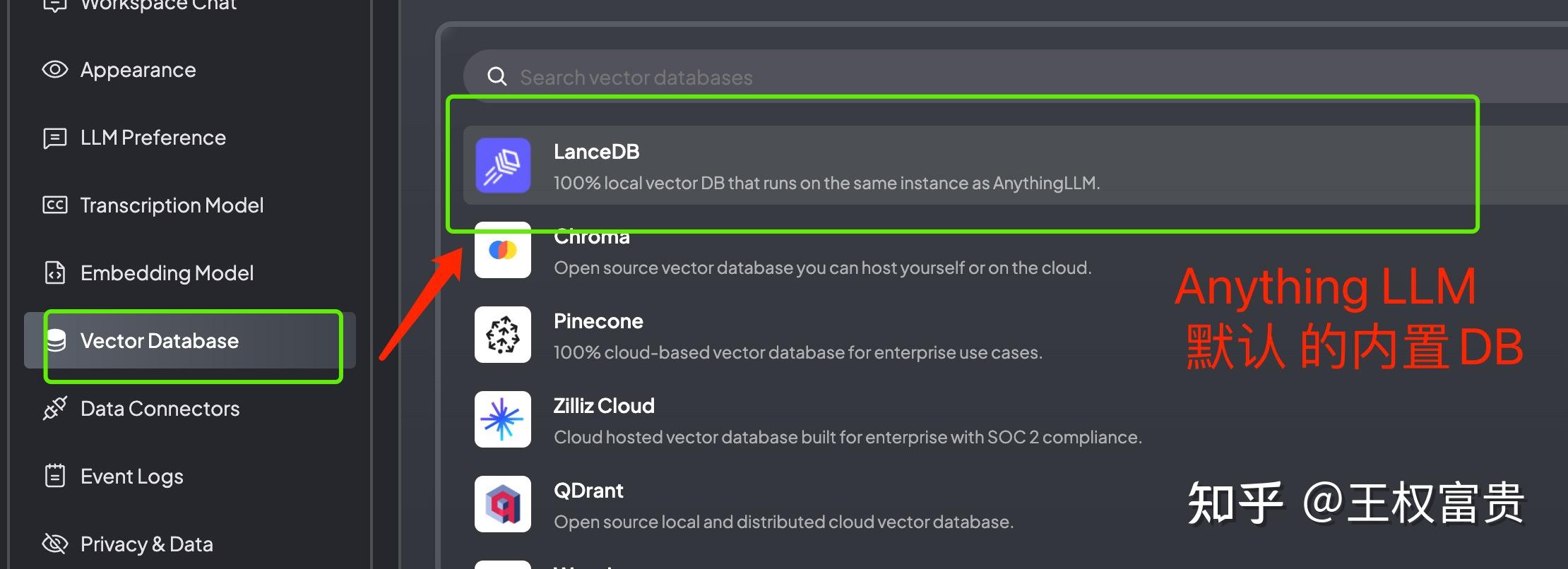Click the search magnifier icon

497,77
